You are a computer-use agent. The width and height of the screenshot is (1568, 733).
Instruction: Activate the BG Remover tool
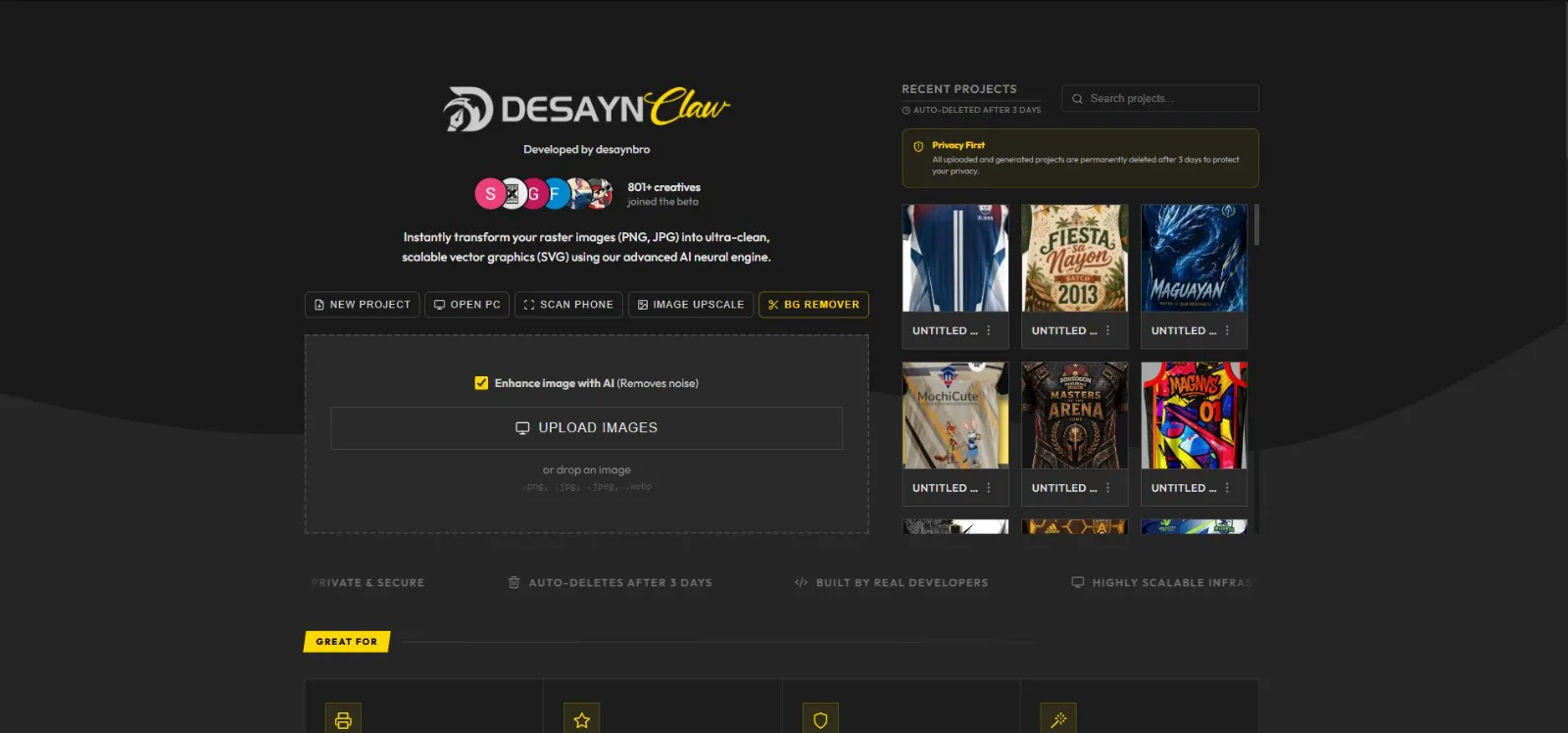[813, 305]
